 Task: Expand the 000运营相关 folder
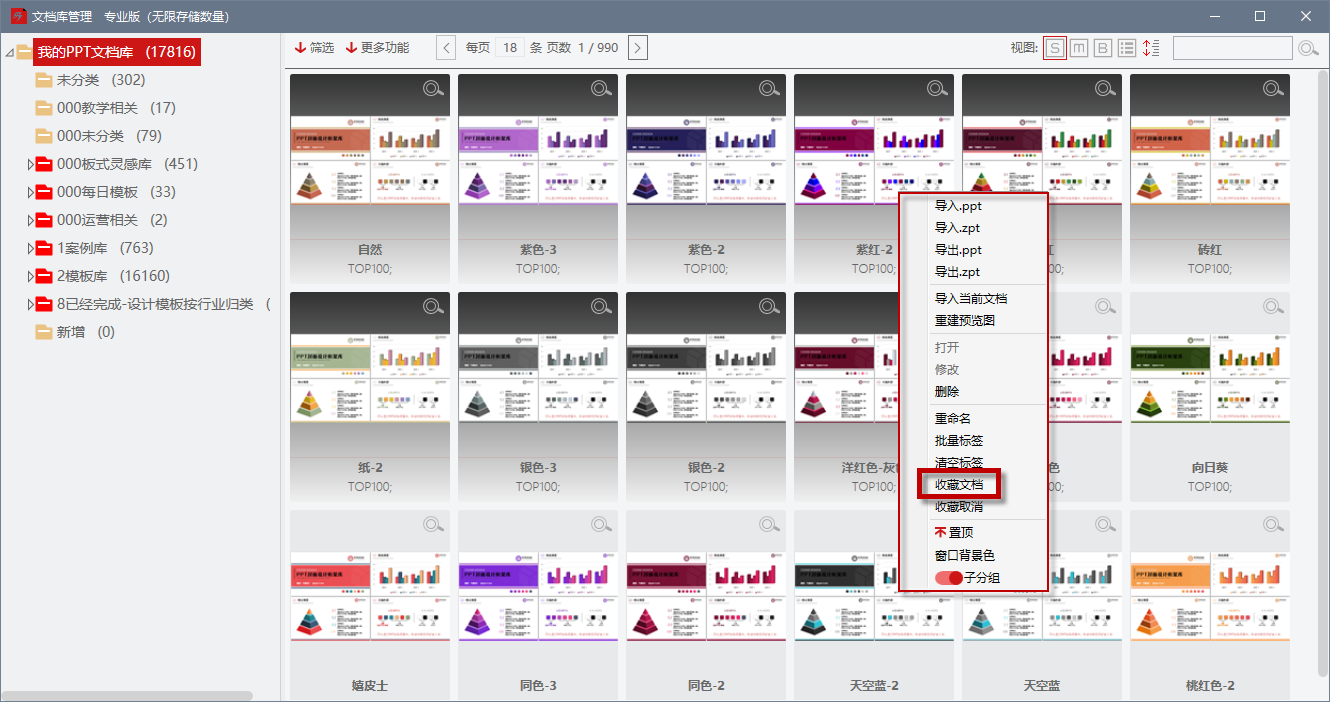tap(31, 220)
